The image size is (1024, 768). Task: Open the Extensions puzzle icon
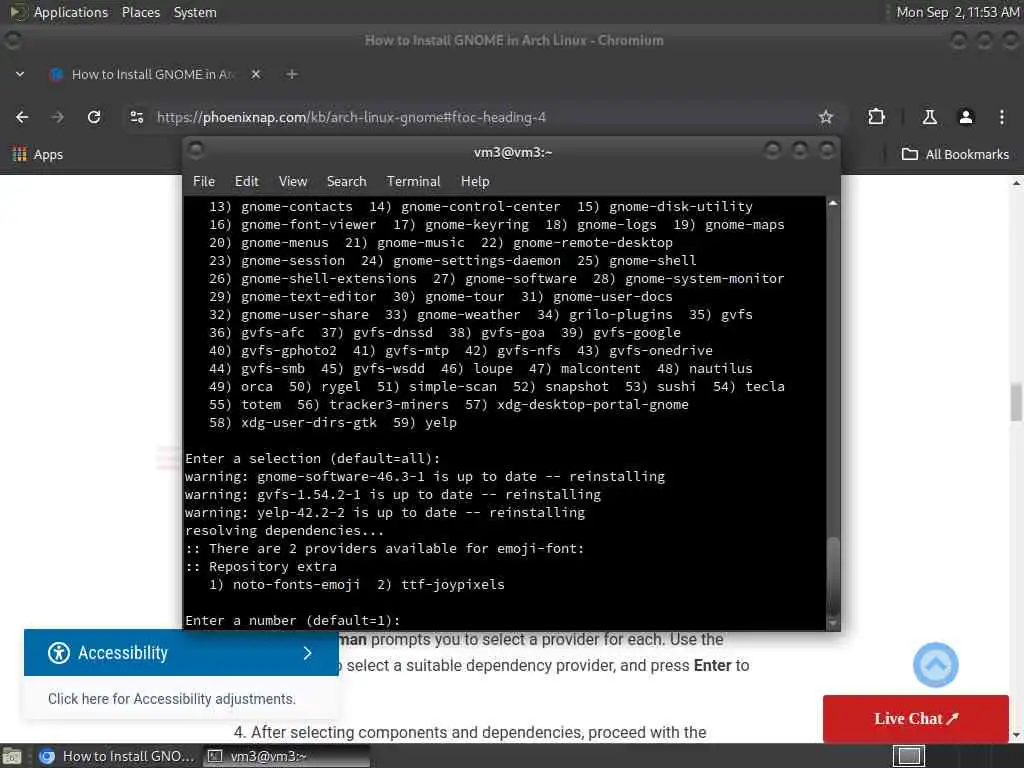pos(876,117)
